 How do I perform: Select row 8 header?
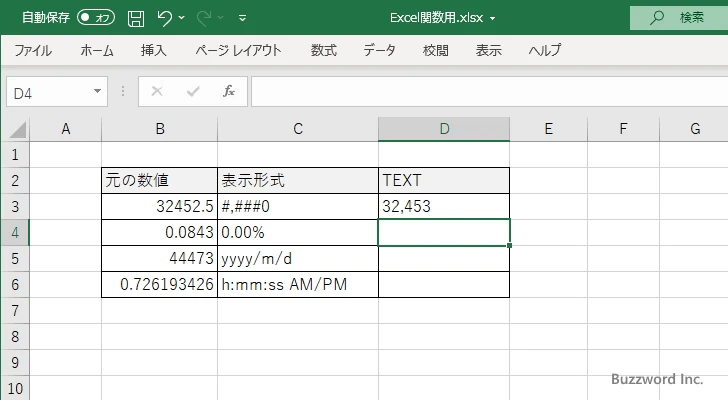(x=15, y=336)
